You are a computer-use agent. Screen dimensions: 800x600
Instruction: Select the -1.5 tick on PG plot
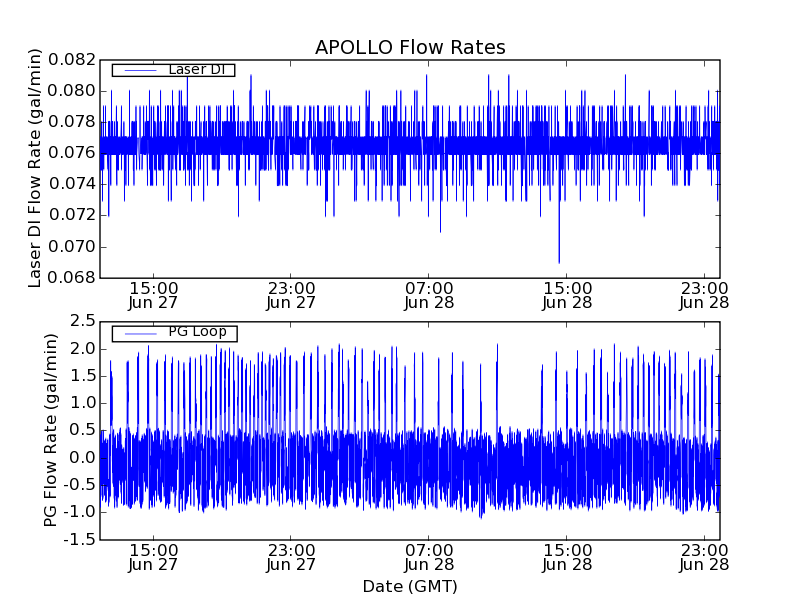80,539
